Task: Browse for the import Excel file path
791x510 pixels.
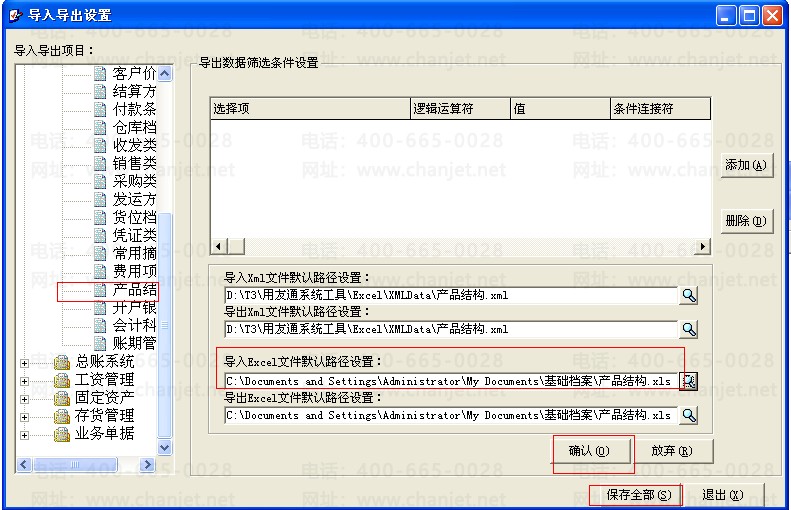Action: tap(689, 381)
